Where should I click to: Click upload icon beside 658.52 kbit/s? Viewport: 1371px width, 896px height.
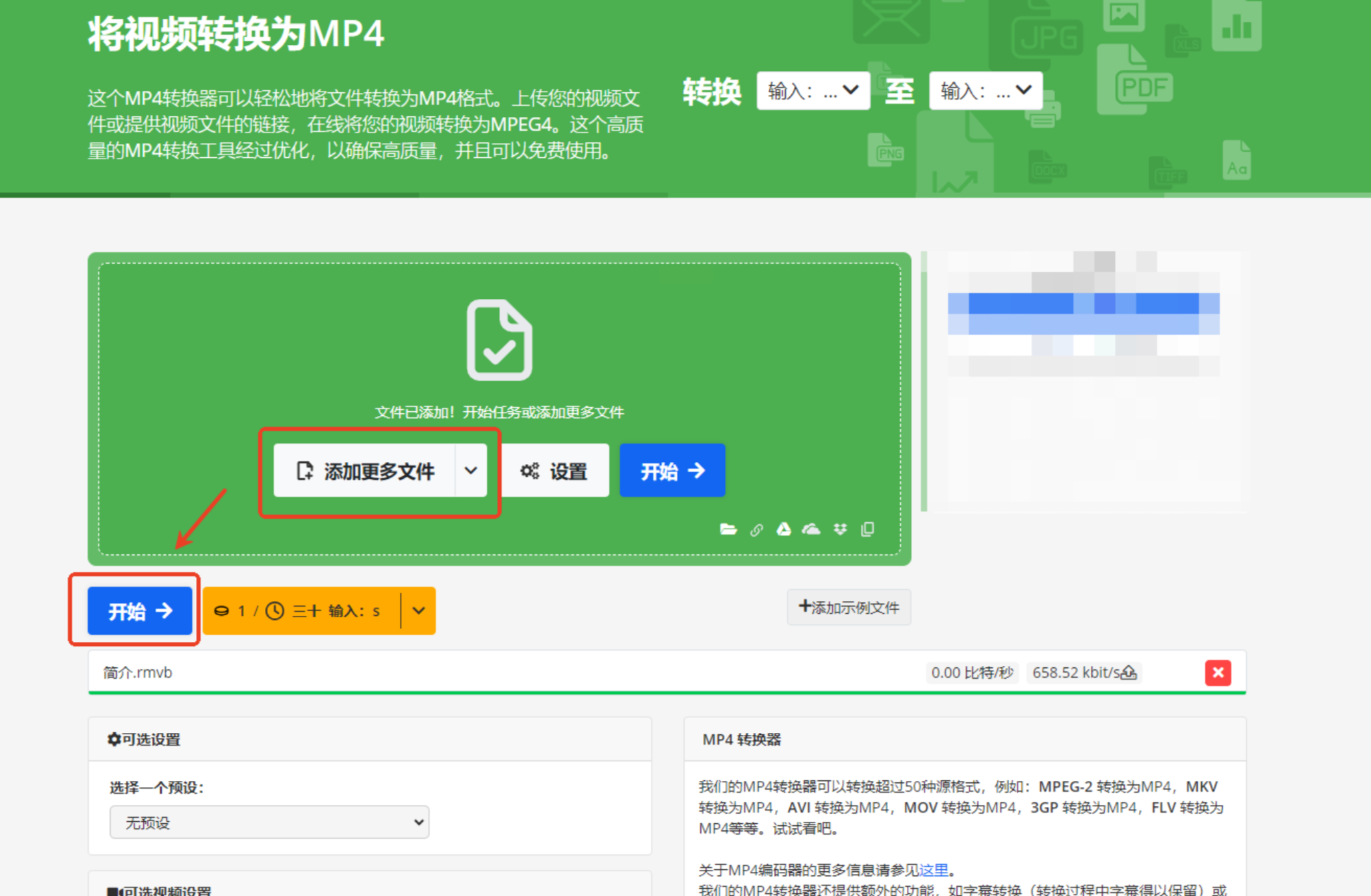click(x=1129, y=673)
